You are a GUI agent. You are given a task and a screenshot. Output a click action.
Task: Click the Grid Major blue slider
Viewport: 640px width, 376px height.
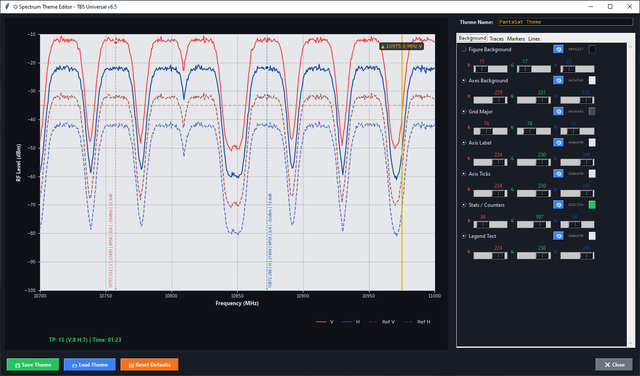click(x=577, y=131)
